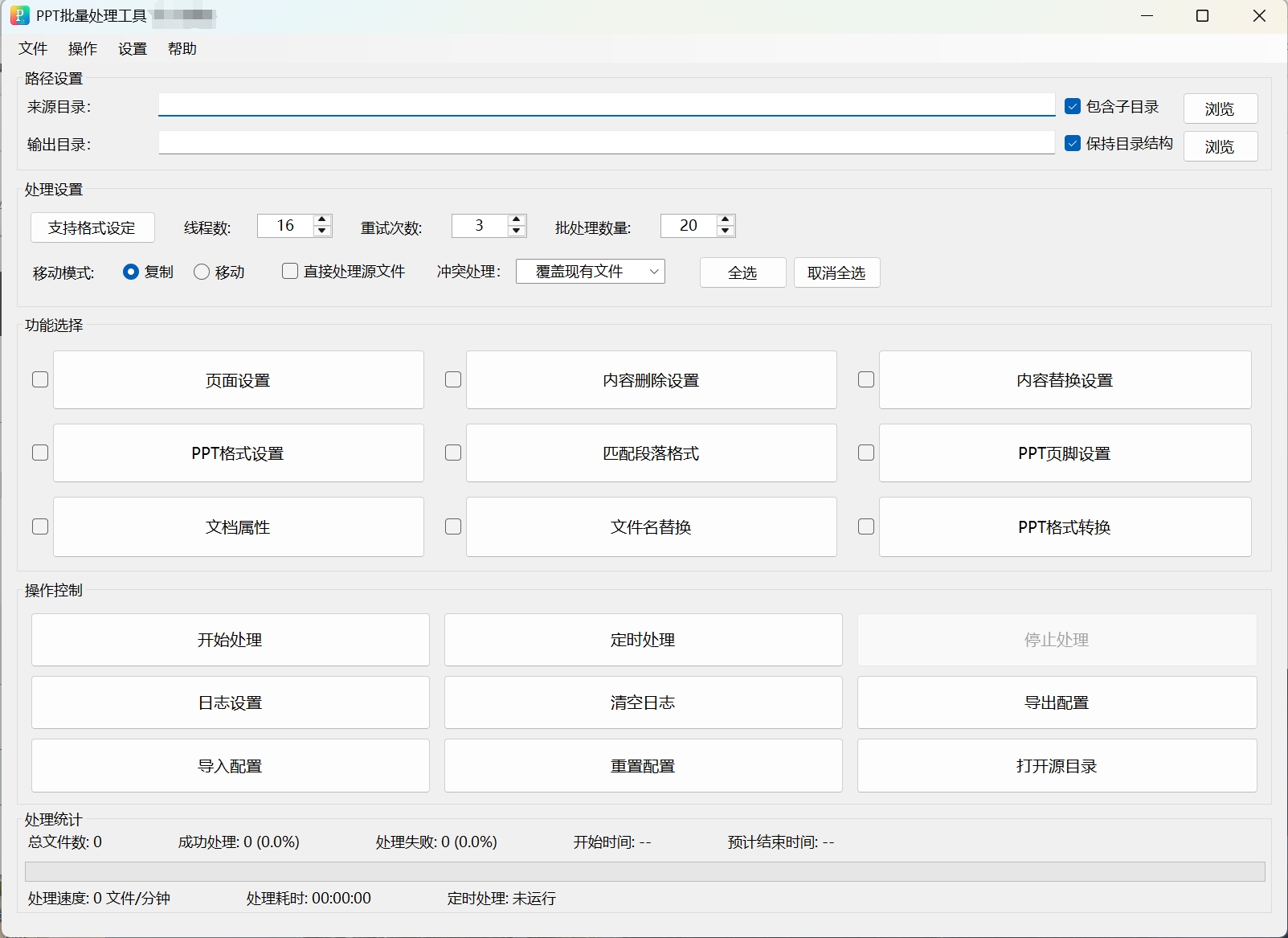Increase 重试次数 with the up arrow
This screenshot has width=1288, height=938.
517,219
